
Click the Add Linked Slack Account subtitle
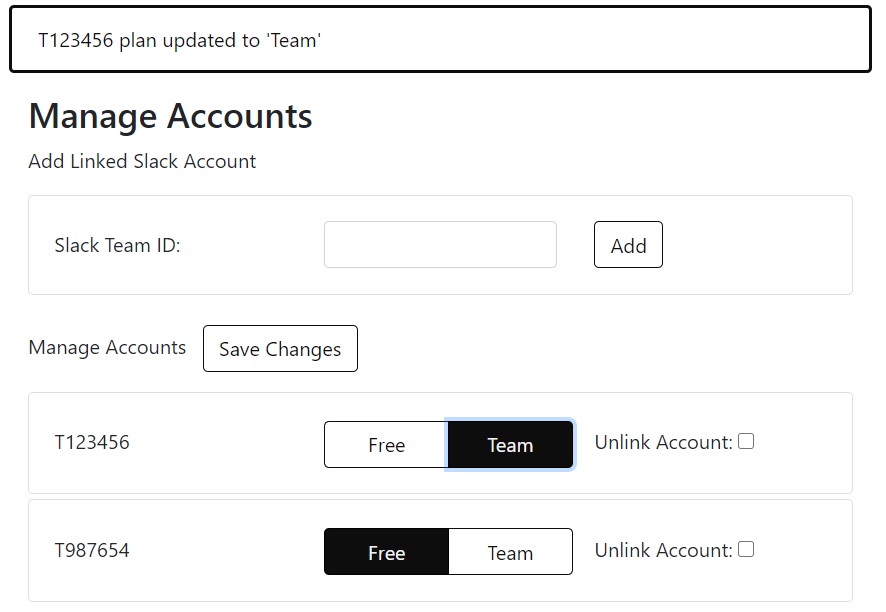pyautogui.click(x=142, y=162)
